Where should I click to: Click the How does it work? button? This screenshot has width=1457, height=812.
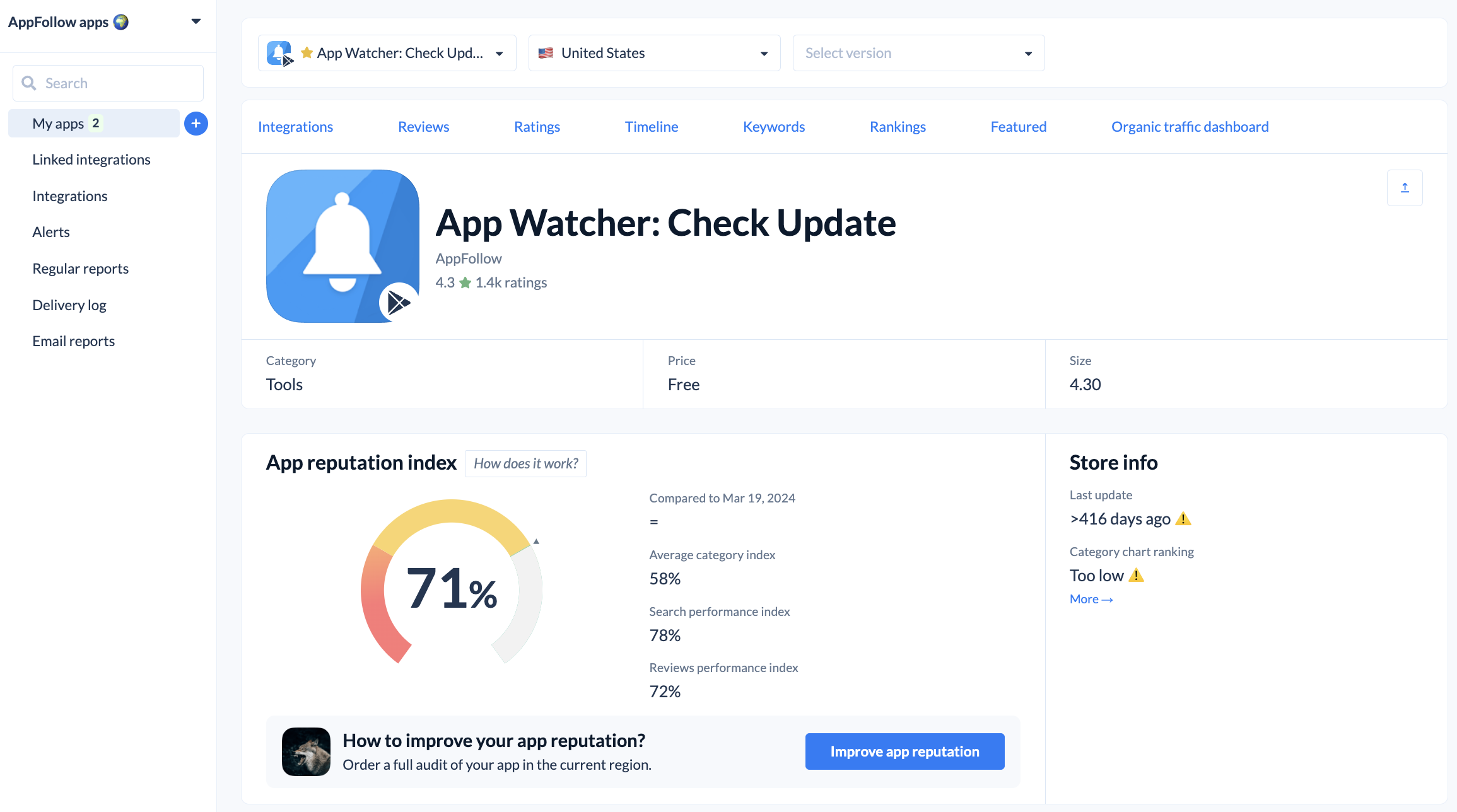[x=525, y=463]
